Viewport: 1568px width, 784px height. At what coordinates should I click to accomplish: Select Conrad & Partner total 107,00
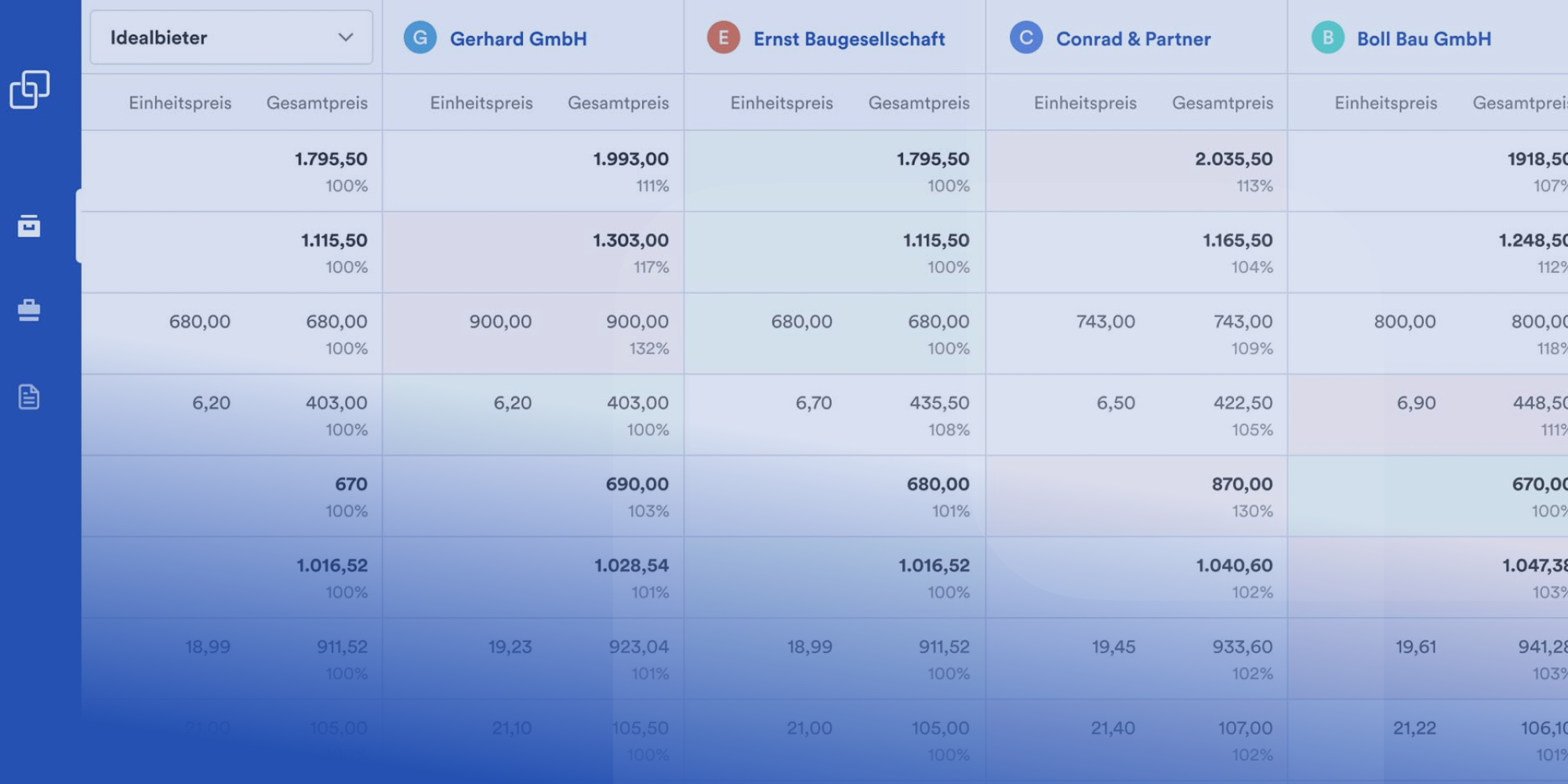point(1246,728)
